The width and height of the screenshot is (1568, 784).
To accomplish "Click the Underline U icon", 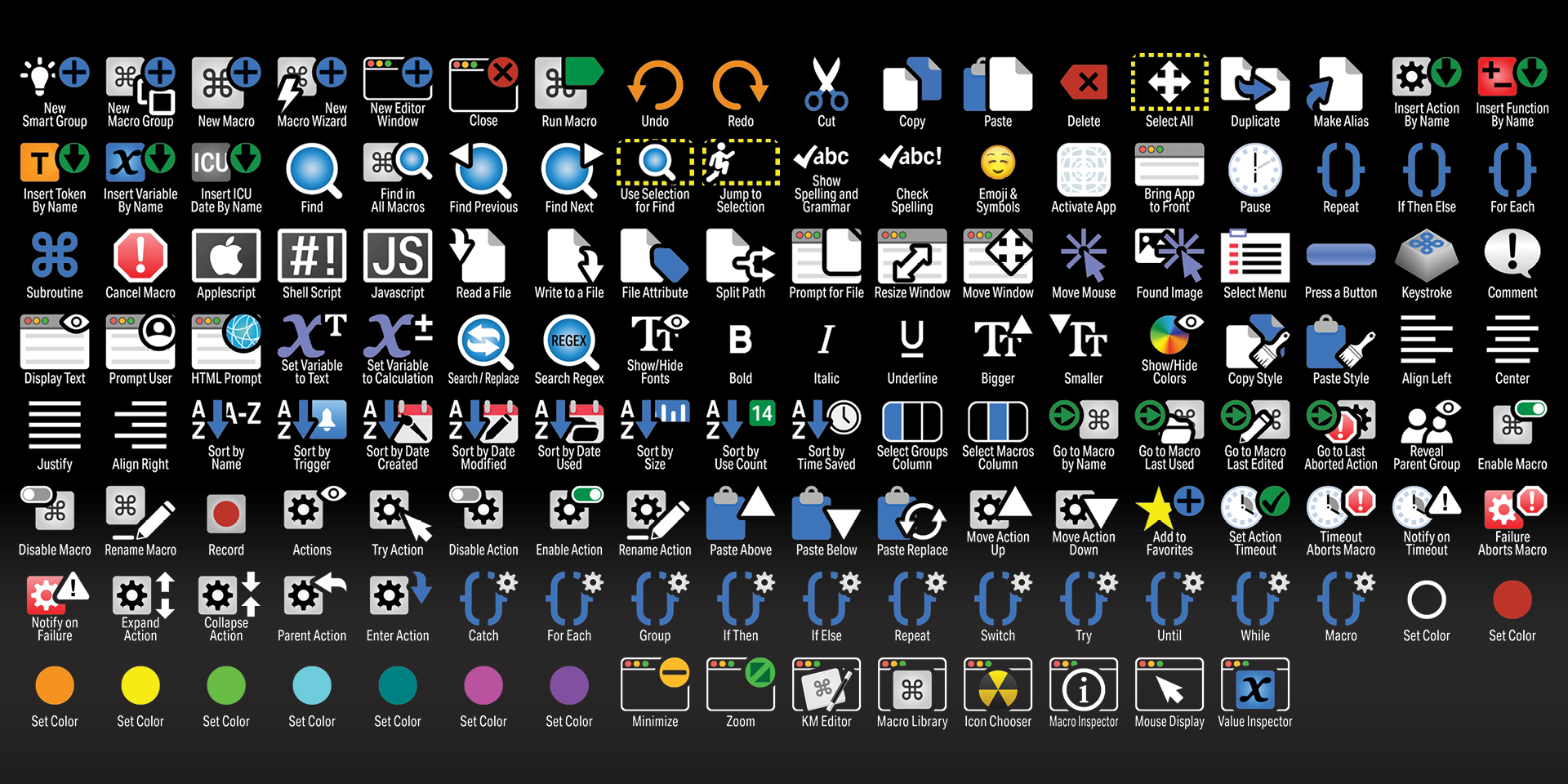I will click(912, 340).
